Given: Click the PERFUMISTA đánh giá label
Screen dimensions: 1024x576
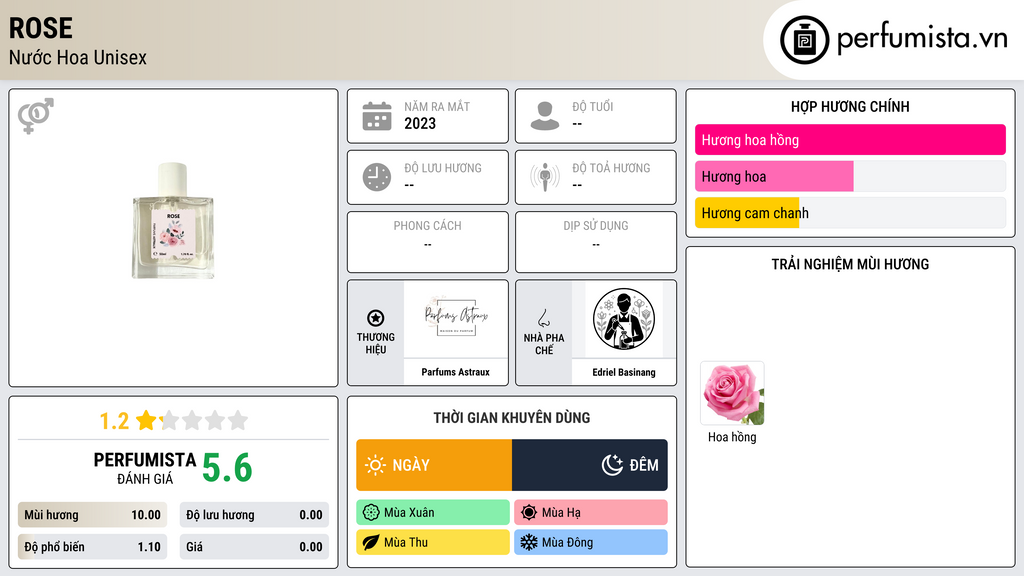Looking at the screenshot, I should pyautogui.click(x=145, y=468).
